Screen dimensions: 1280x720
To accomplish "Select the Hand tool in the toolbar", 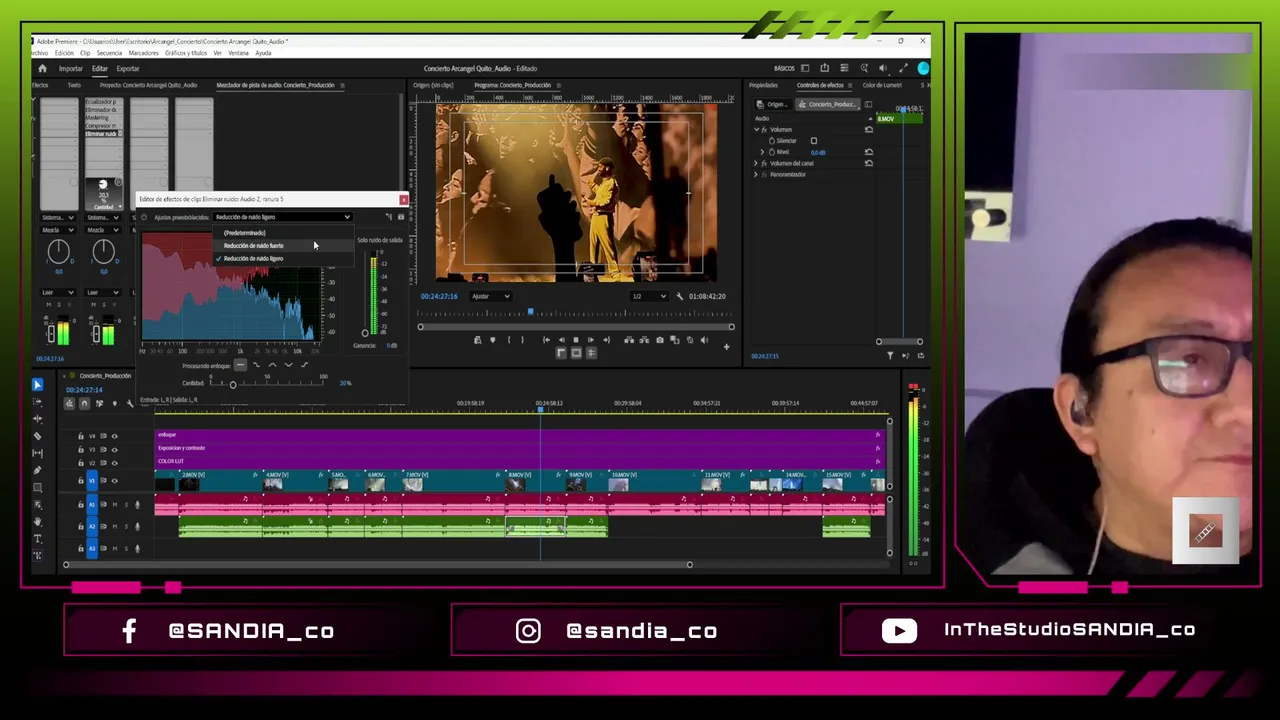I will pyautogui.click(x=38, y=522).
